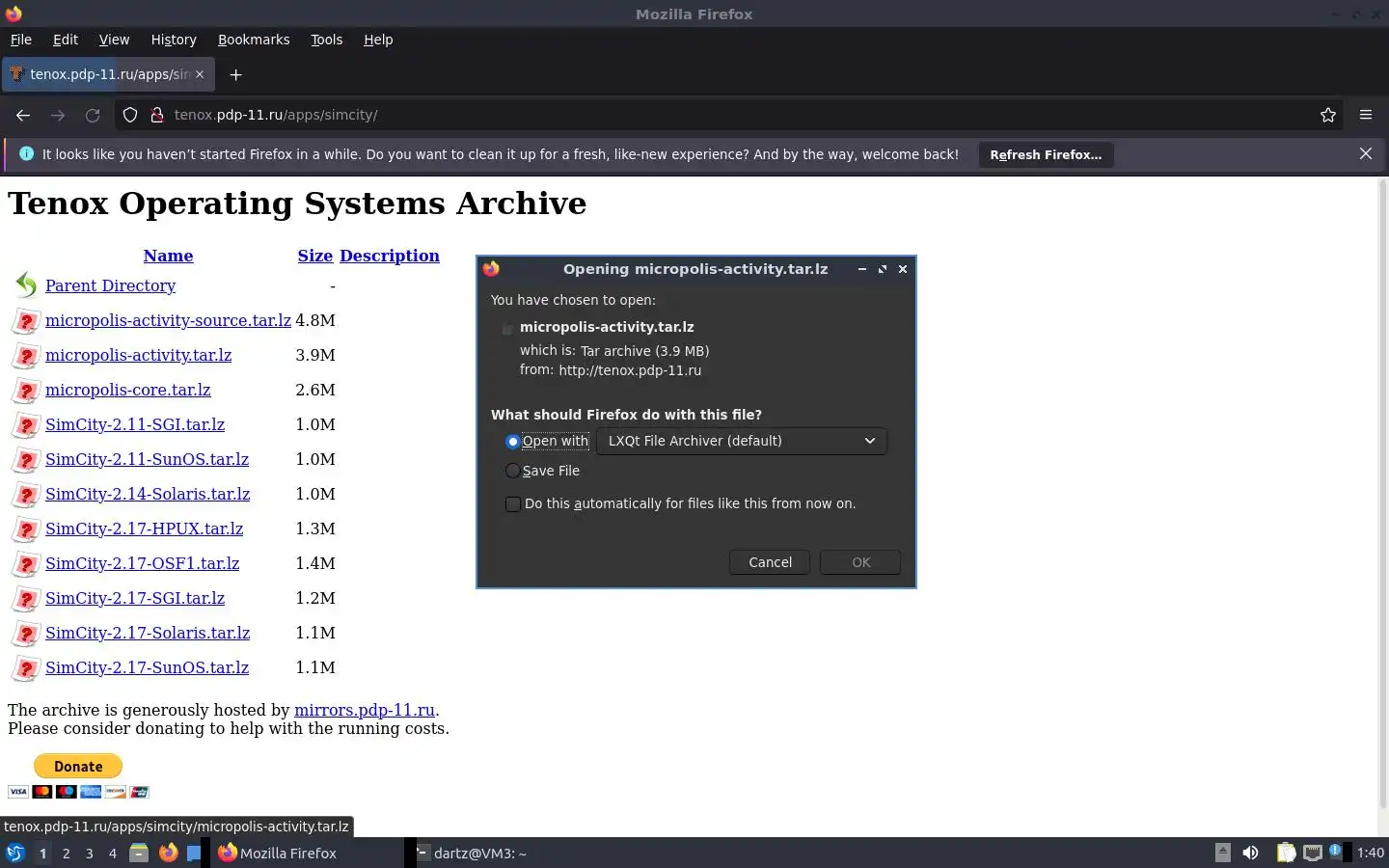Click the update notifier icon in system tray
1389x868 pixels.
[1336, 852]
